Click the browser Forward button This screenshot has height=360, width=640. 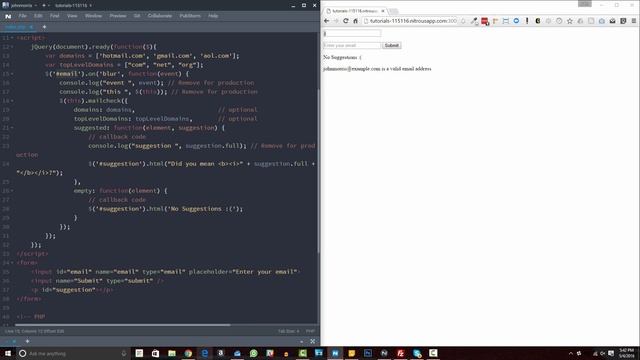tap(336, 21)
